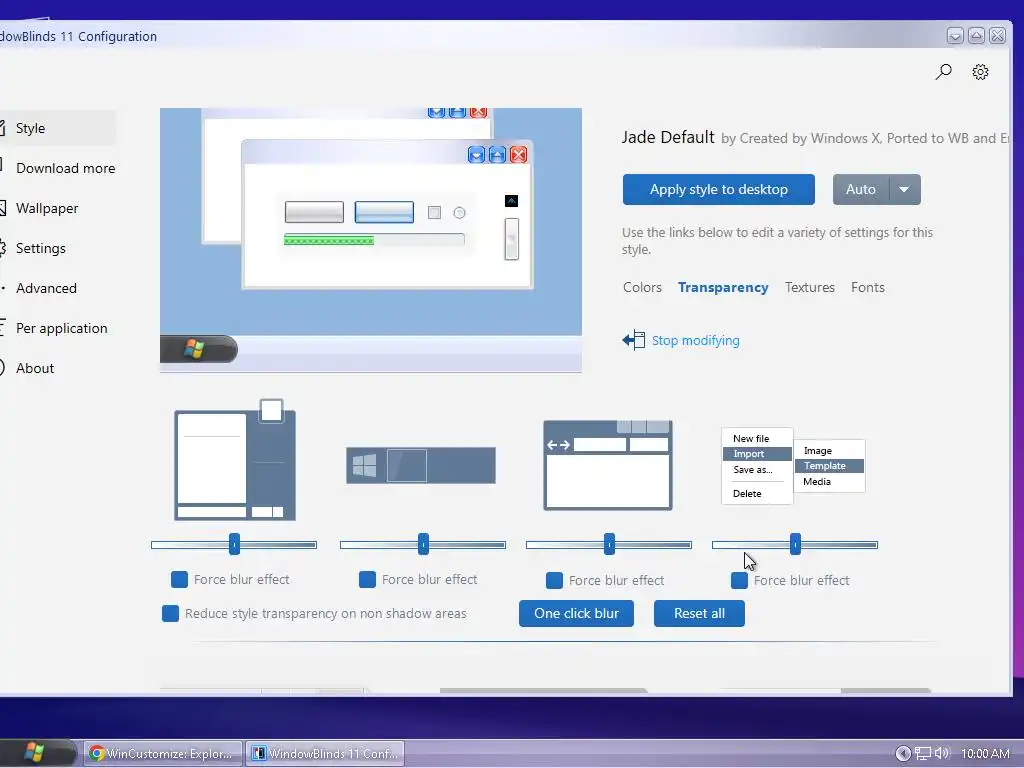Toggle Force blur effect under Start menu slider
1024x768 pixels.
179,579
